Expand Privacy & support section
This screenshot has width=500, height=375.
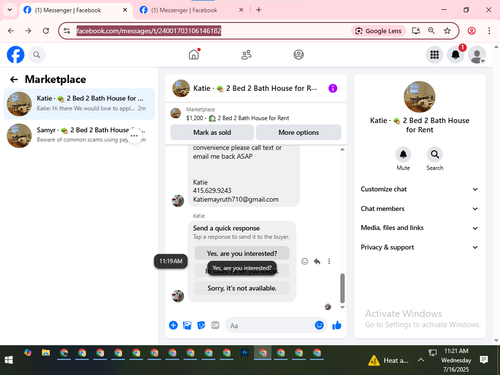(419, 247)
